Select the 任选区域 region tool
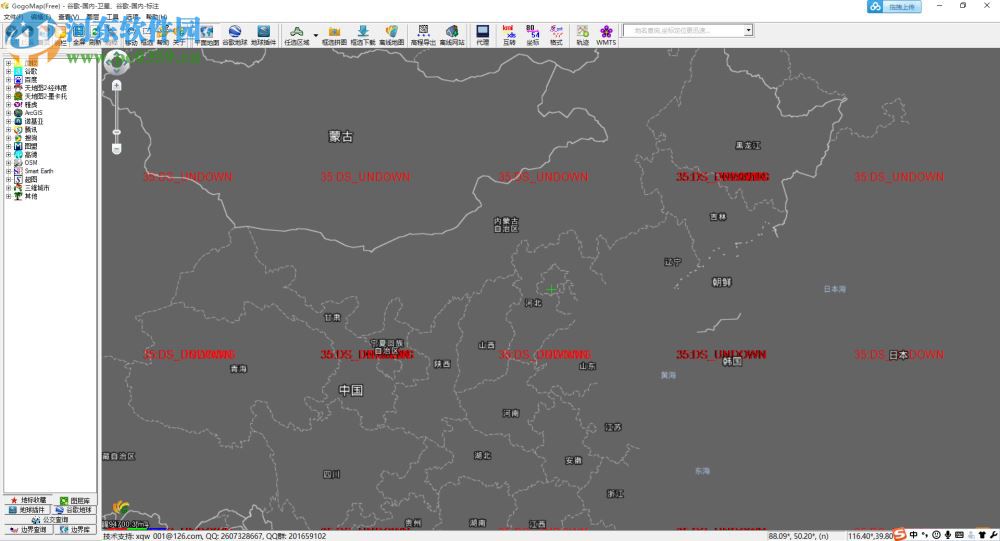The width and height of the screenshot is (1000, 541). (297, 36)
